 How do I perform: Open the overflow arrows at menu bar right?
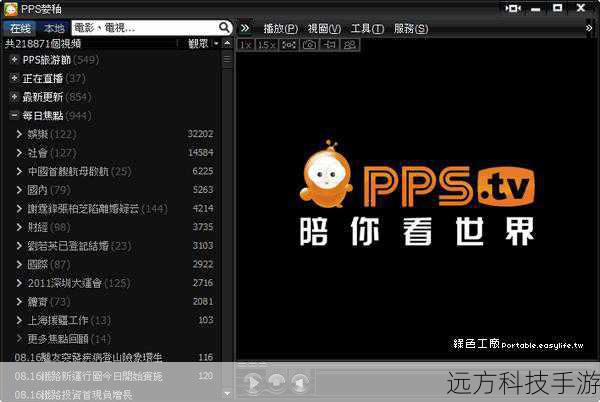[x=589, y=28]
